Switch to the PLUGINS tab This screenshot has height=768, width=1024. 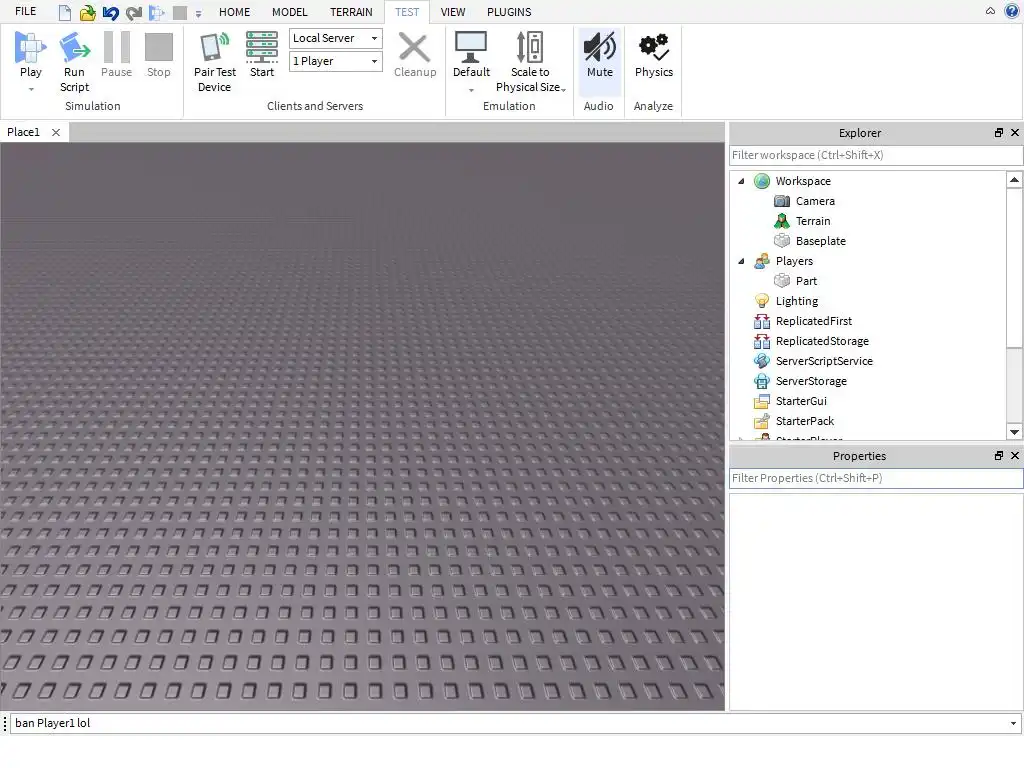(509, 12)
